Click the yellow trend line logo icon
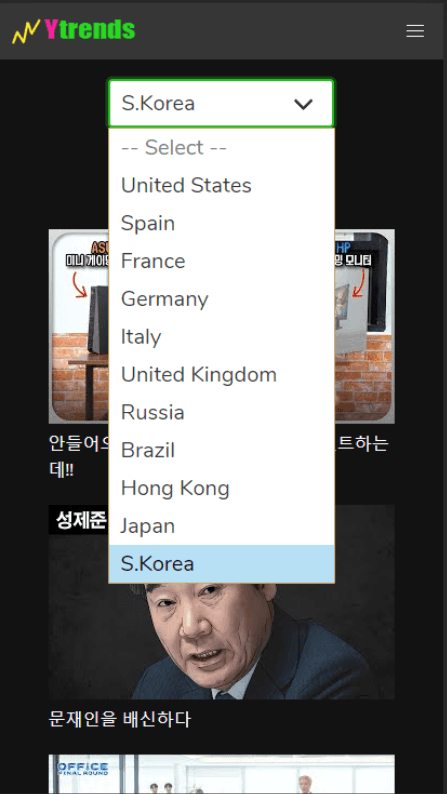Viewport: 447px width, 794px height. (25, 32)
